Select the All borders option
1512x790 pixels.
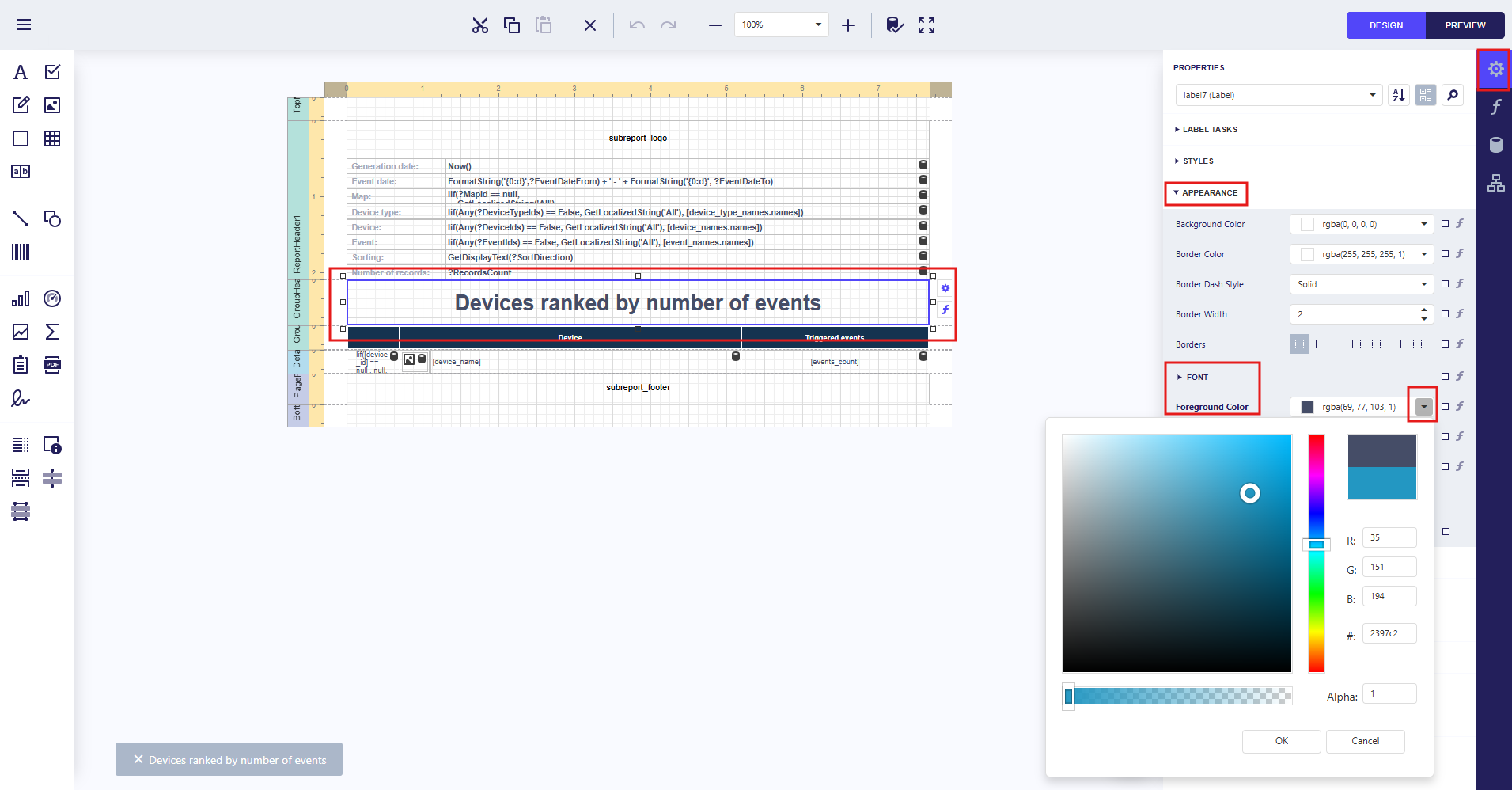[1320, 344]
